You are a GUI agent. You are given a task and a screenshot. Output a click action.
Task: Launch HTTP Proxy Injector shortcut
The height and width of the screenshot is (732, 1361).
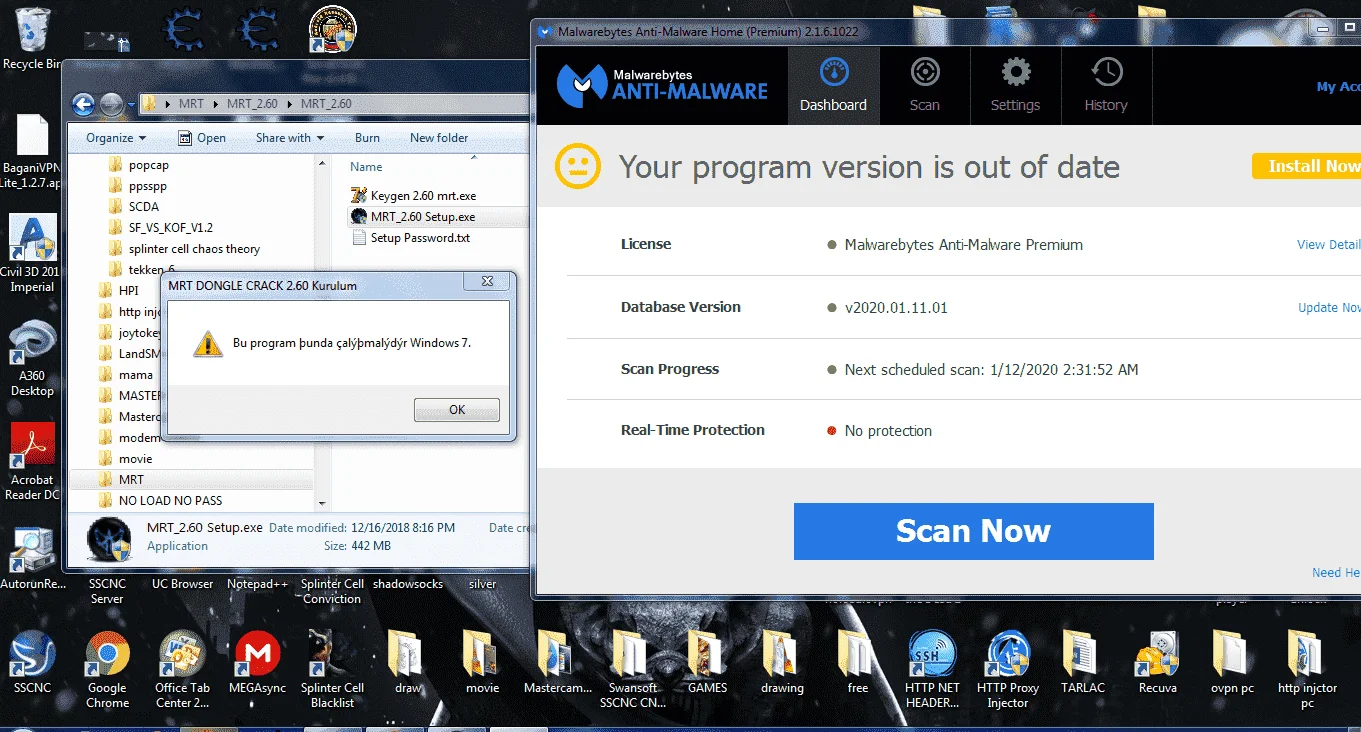pyautogui.click(x=1008, y=670)
